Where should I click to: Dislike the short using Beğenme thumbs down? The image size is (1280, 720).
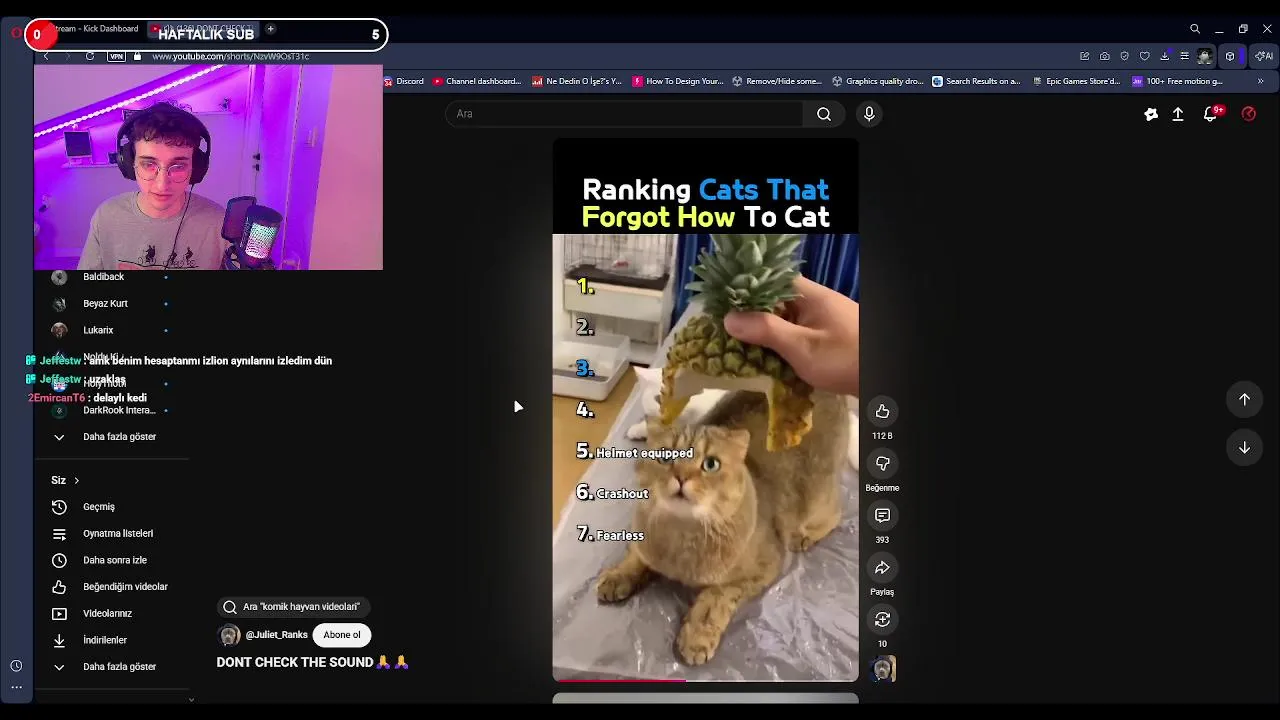[882, 463]
